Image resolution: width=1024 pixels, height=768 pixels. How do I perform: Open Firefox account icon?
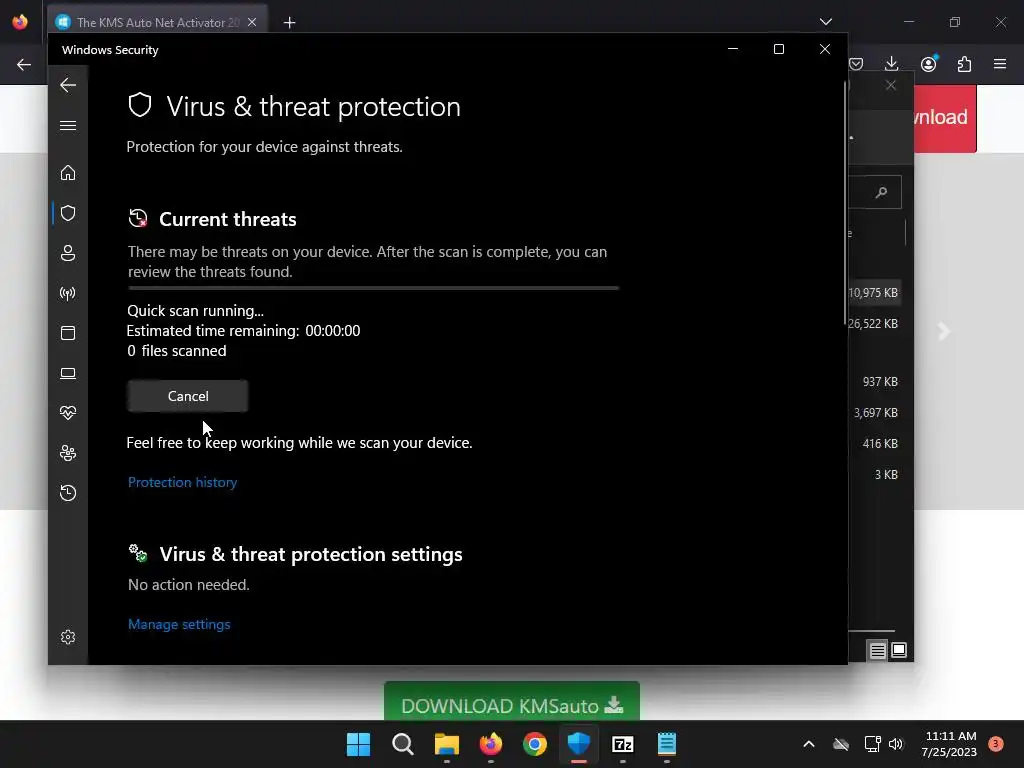[928, 64]
